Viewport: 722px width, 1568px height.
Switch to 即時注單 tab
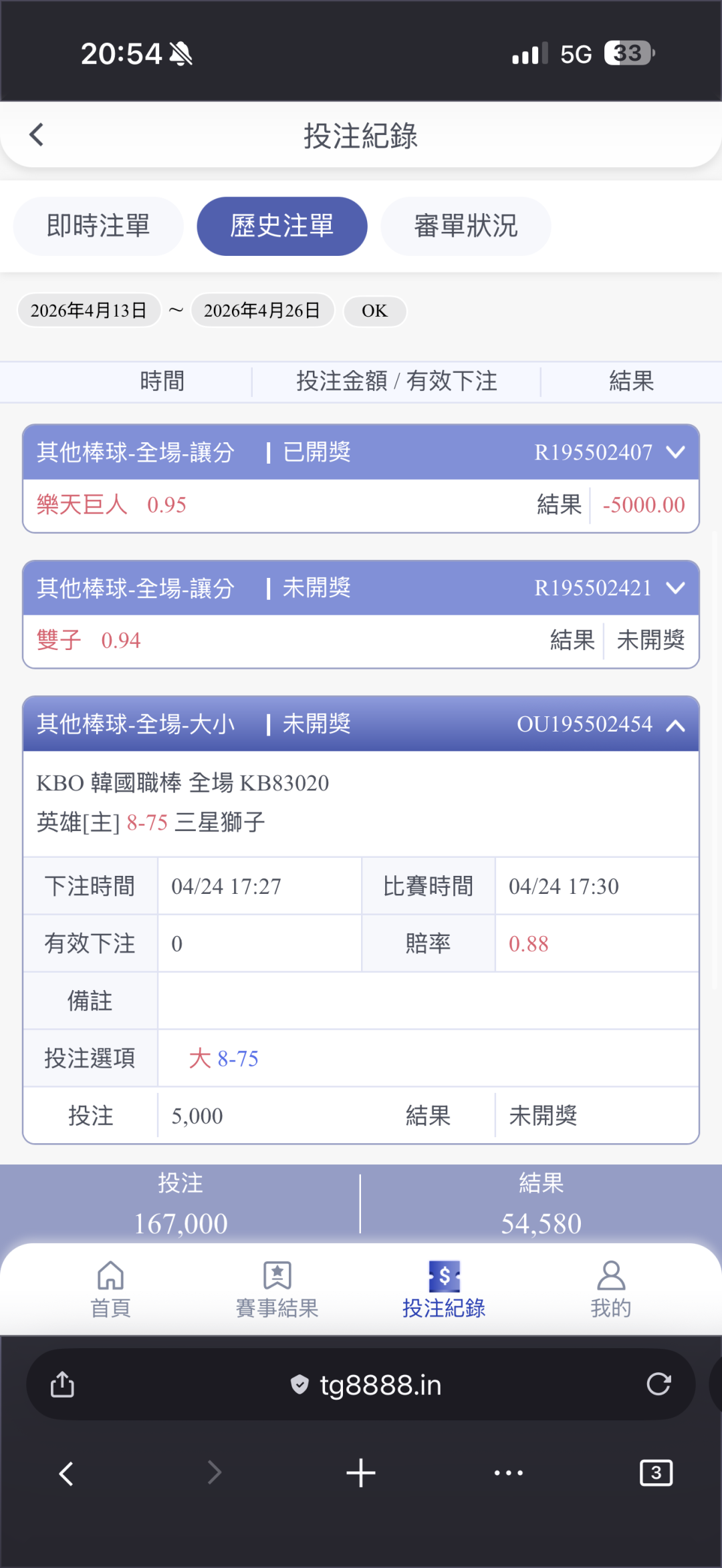tap(98, 226)
